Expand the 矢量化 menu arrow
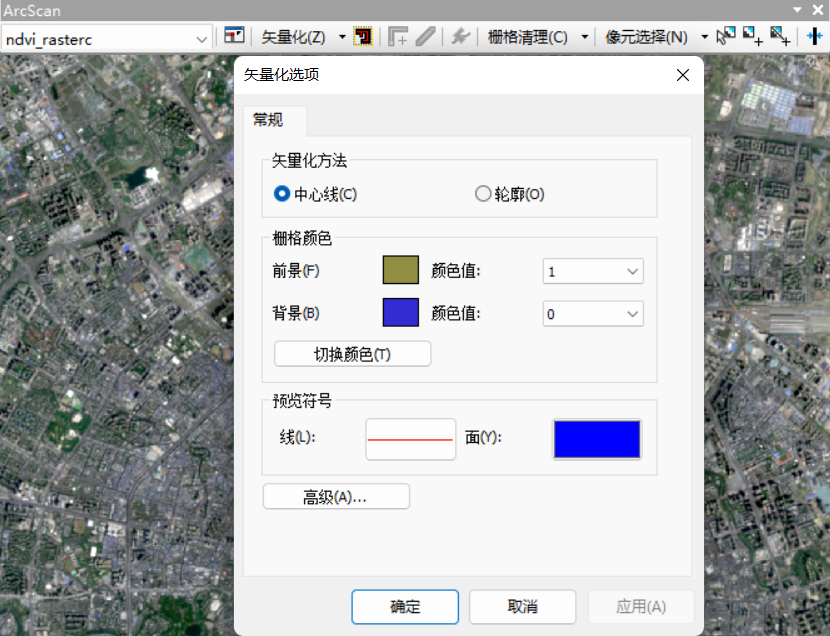This screenshot has width=830, height=636. (x=342, y=37)
